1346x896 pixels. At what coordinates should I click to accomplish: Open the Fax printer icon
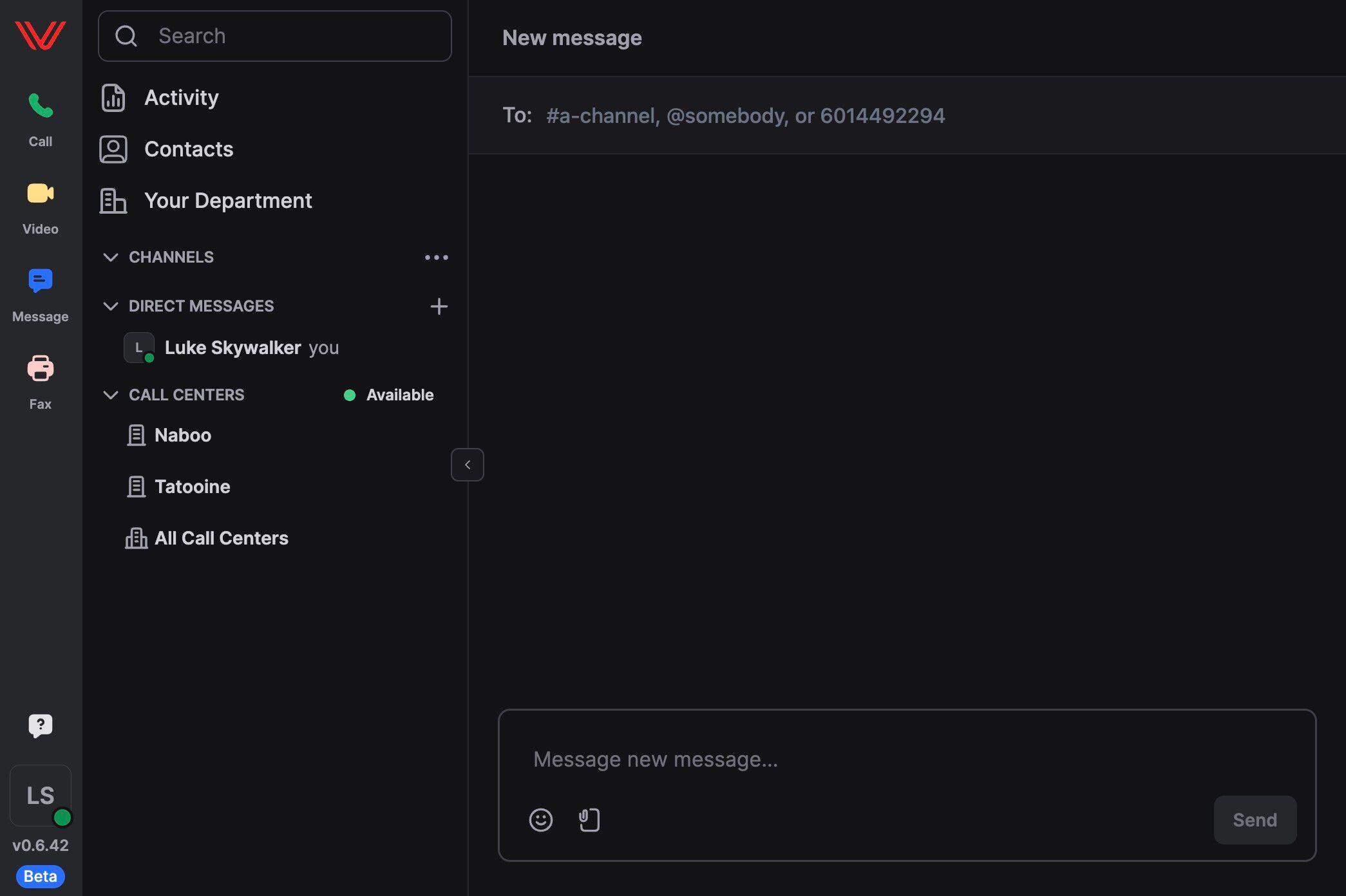[40, 368]
